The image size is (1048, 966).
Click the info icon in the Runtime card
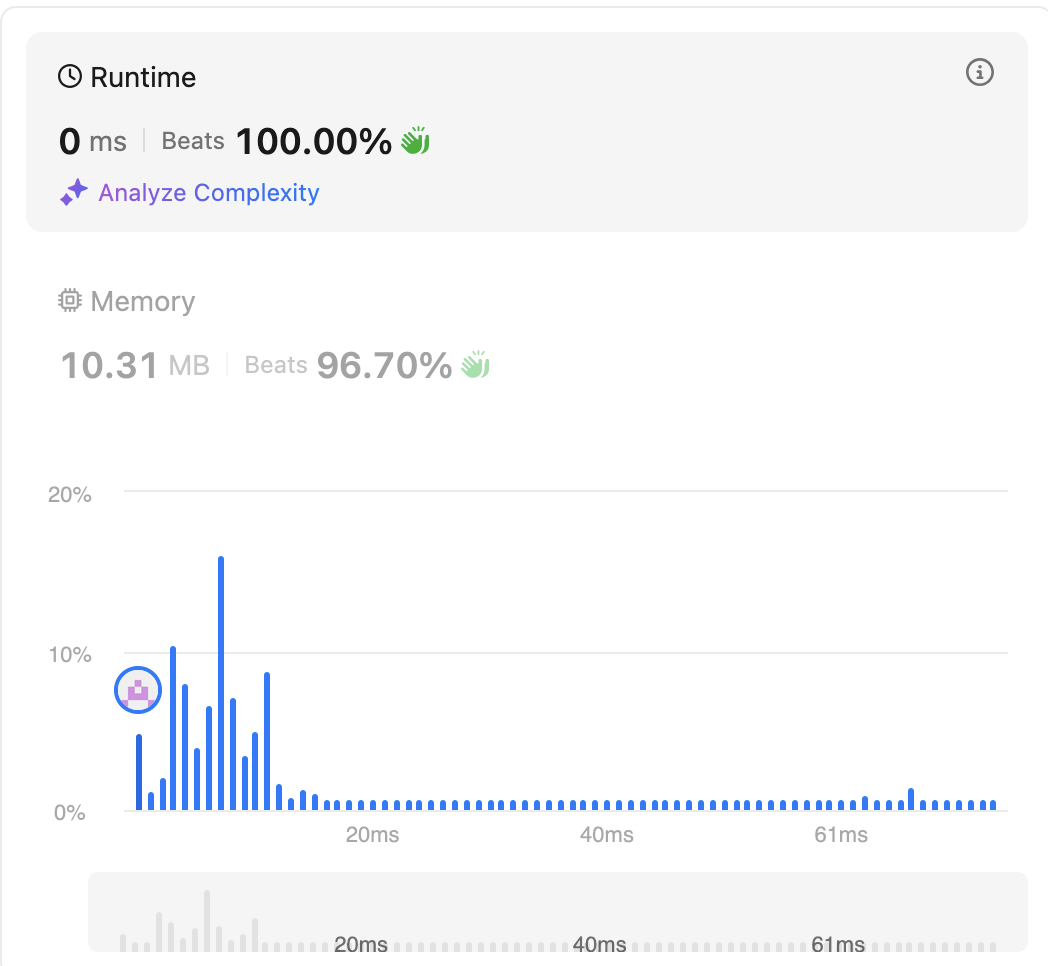click(980, 72)
